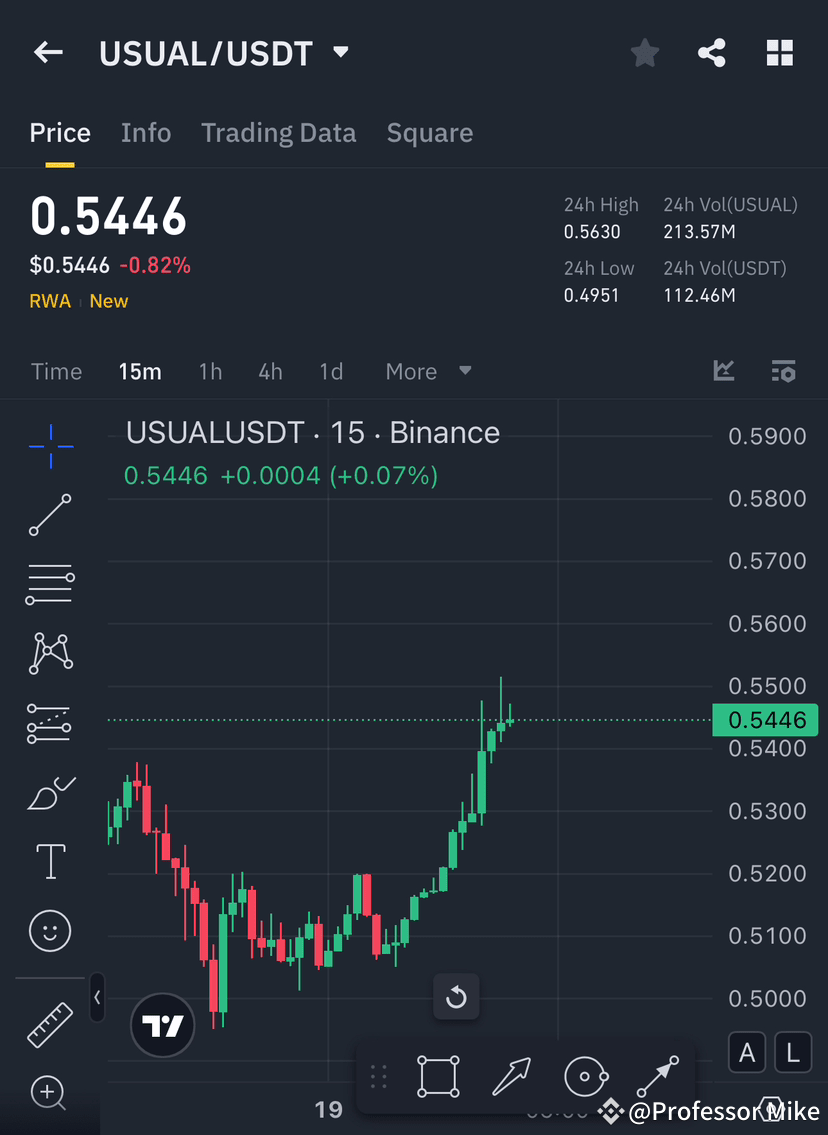
Task: Expand the More timeframes dropdown
Action: 428,371
